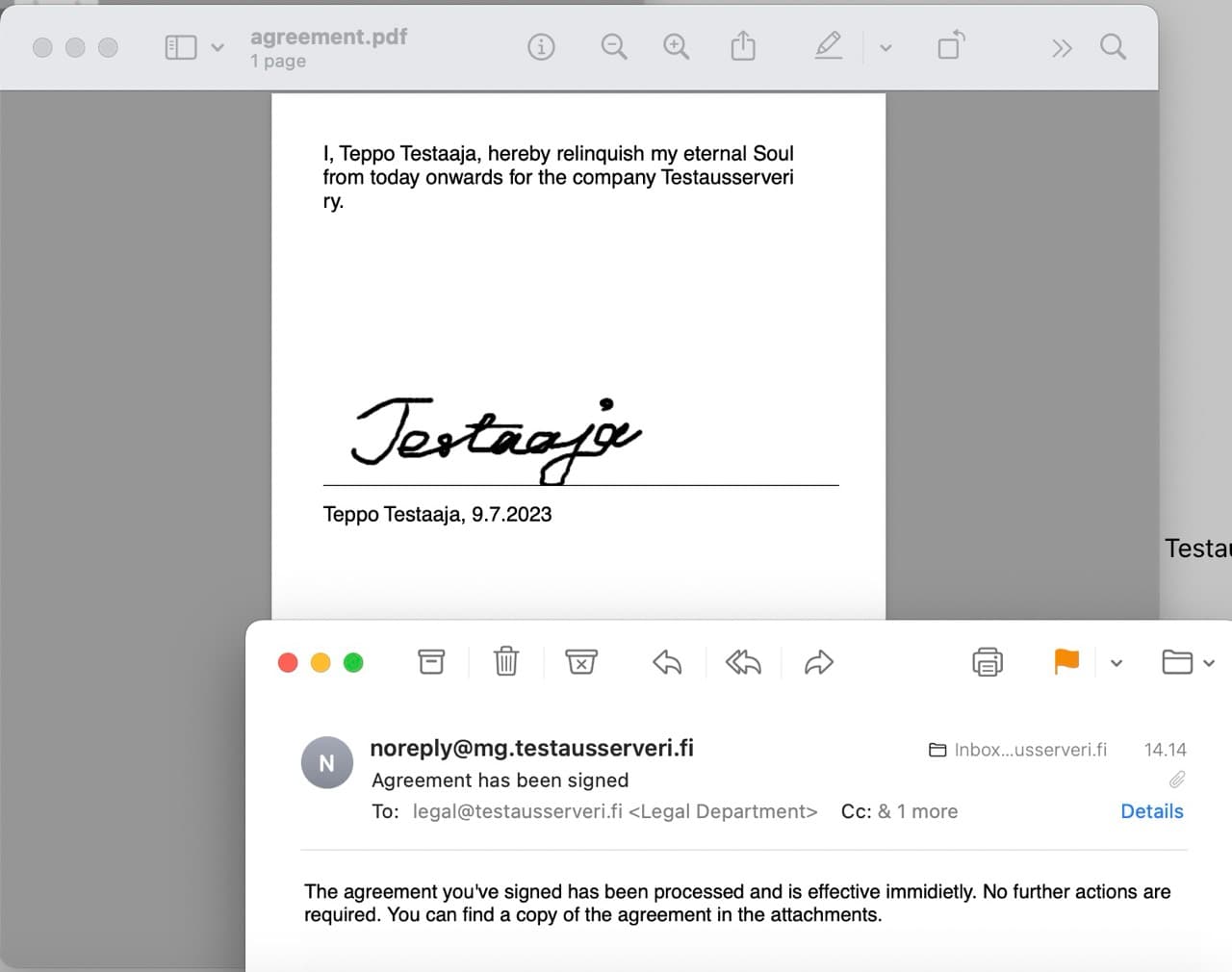Click the email attachment paperclip icon
This screenshot has width=1232, height=972.
(x=1176, y=780)
